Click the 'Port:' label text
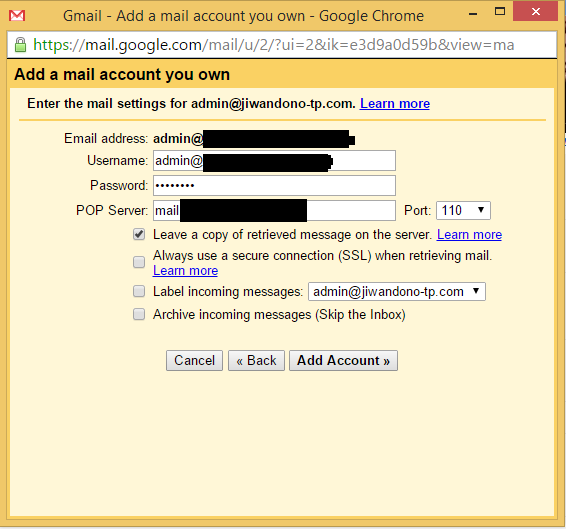566x529 pixels. (x=418, y=210)
